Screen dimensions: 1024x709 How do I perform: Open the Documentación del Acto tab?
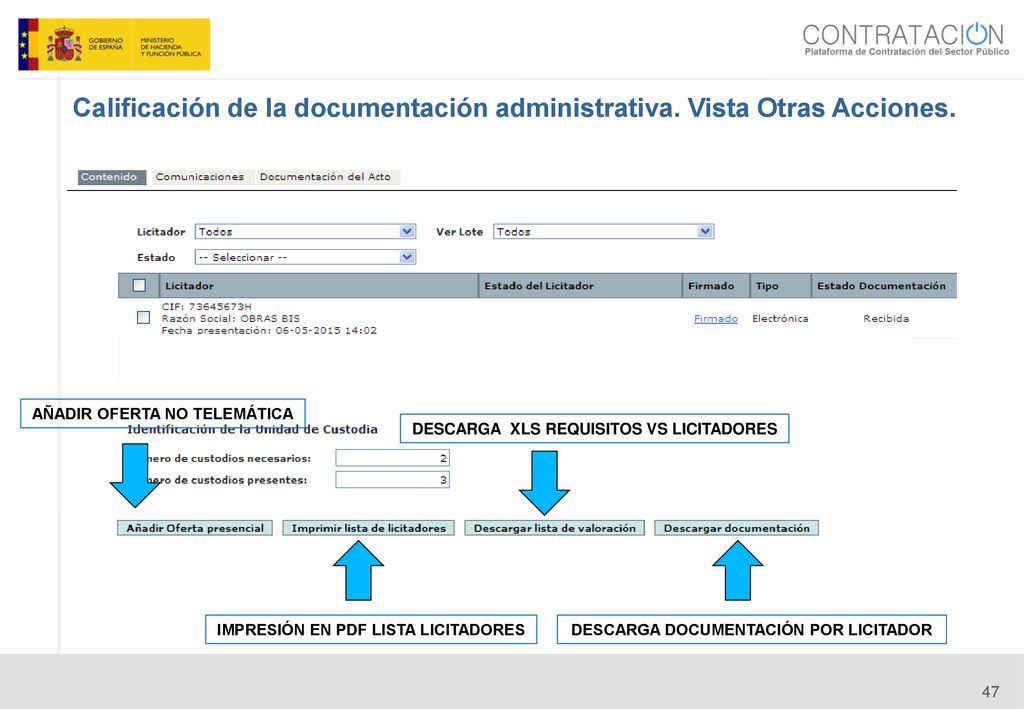click(x=327, y=177)
